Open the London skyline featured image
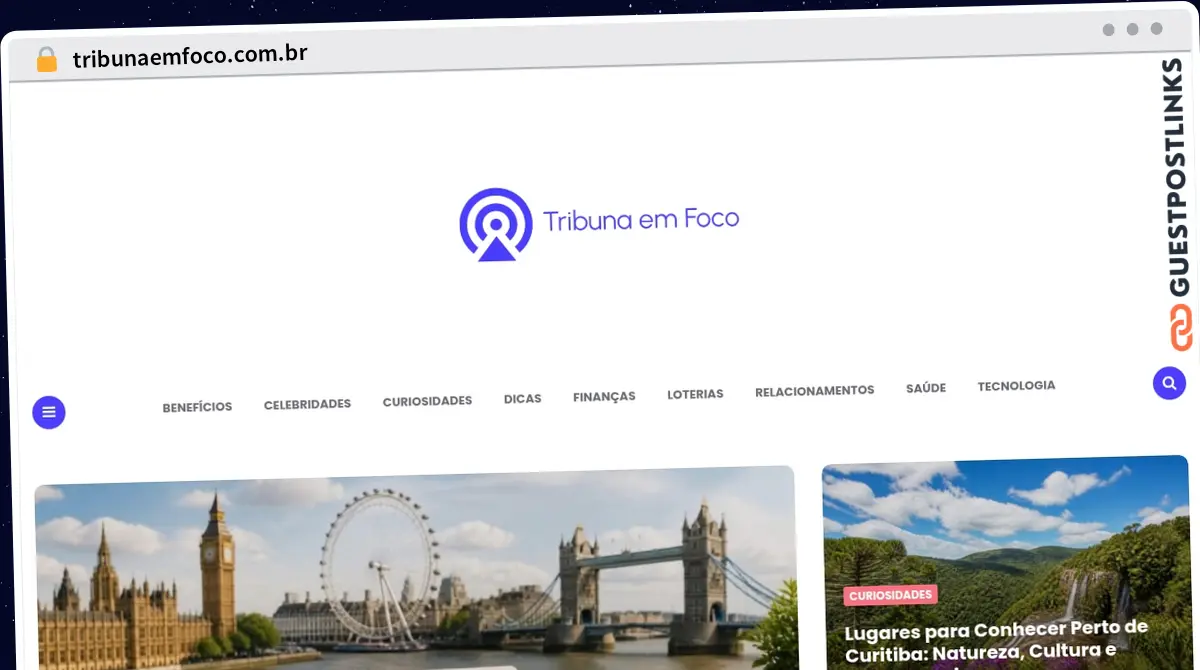The width and height of the screenshot is (1200, 670). coord(415,568)
